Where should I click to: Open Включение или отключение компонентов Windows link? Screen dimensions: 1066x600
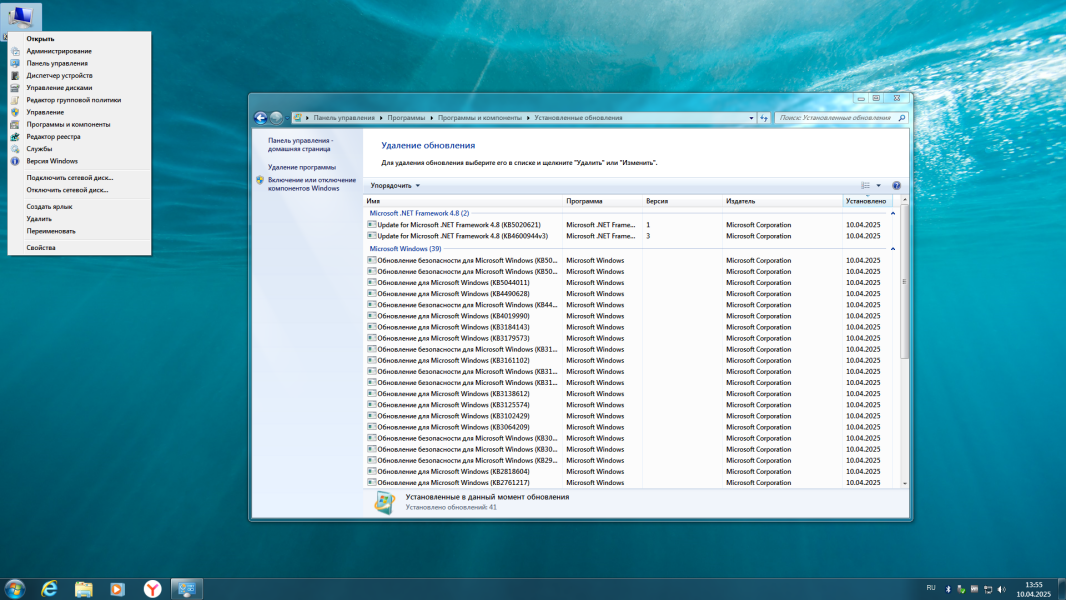pyautogui.click(x=311, y=184)
